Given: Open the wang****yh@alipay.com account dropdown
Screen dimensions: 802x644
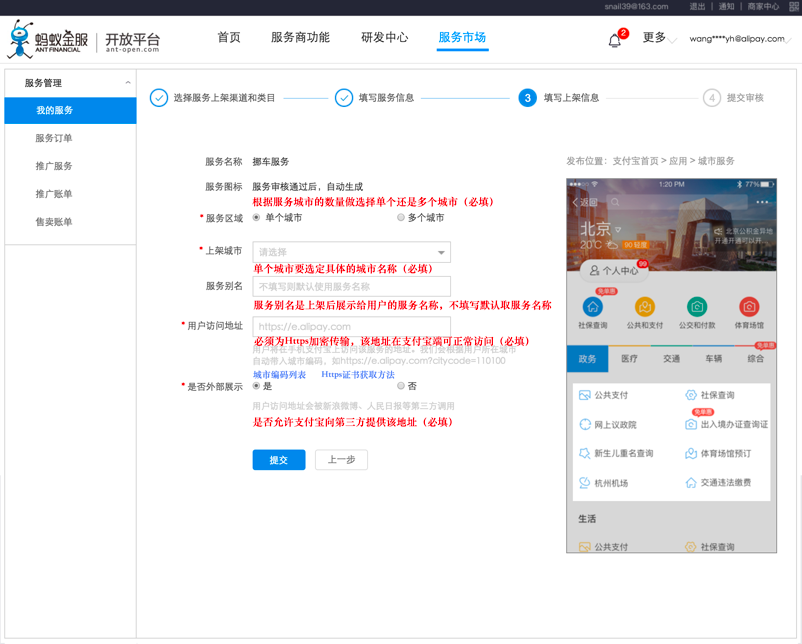Looking at the screenshot, I should (740, 39).
